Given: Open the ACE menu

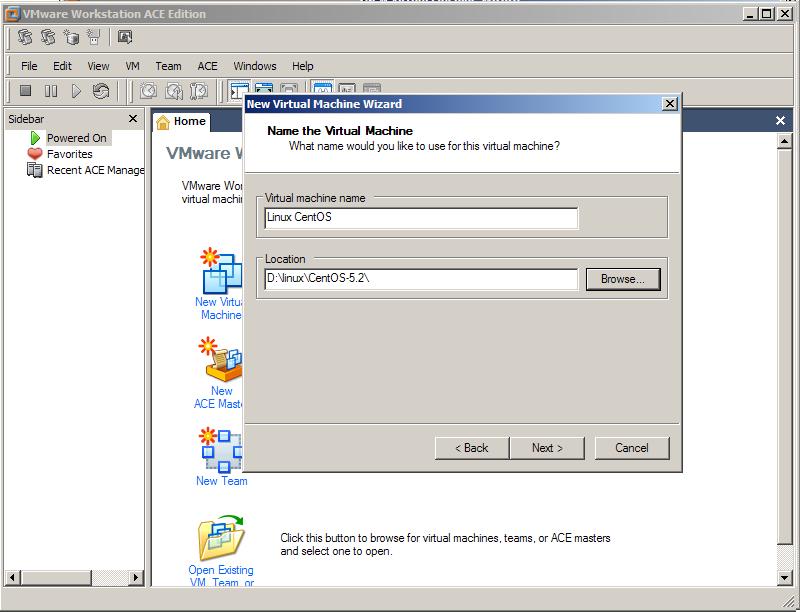Looking at the screenshot, I should click(207, 66).
